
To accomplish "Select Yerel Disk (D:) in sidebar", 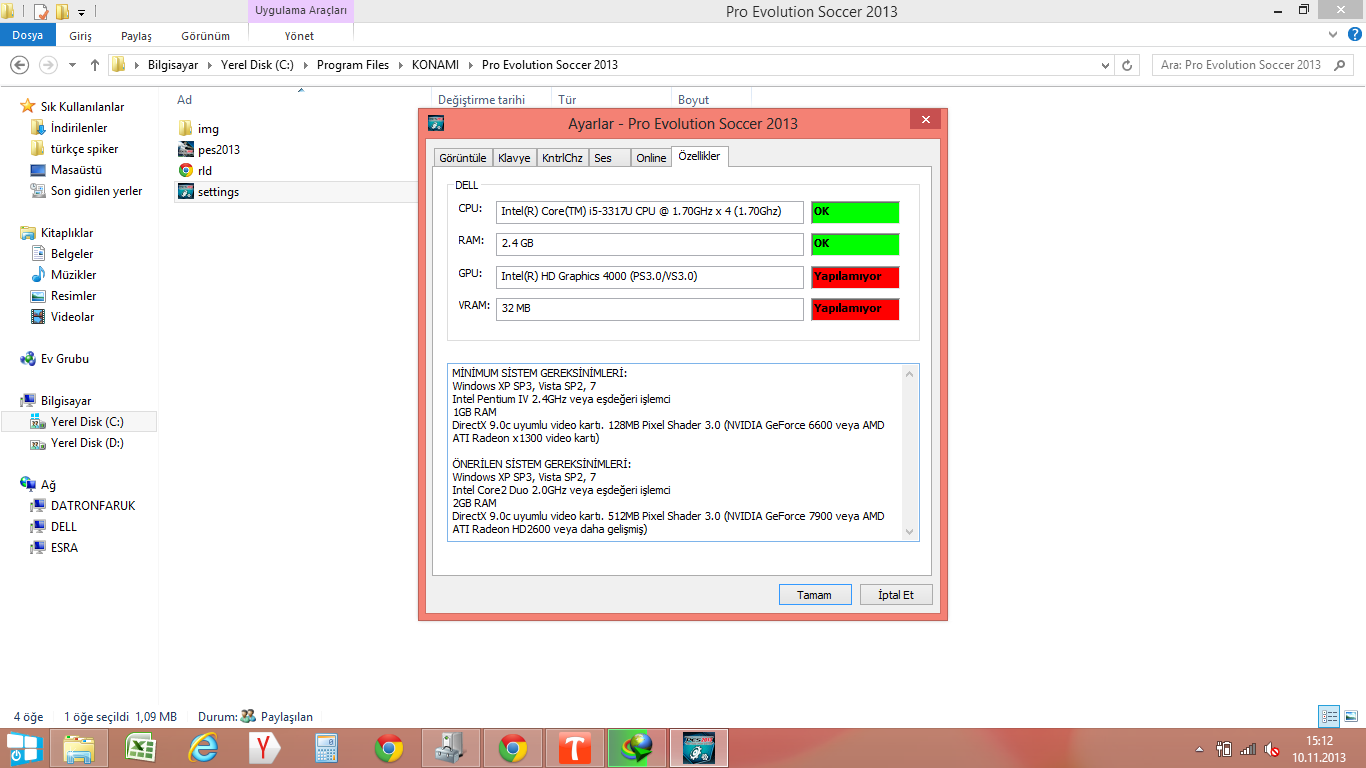I will pyautogui.click(x=87, y=443).
